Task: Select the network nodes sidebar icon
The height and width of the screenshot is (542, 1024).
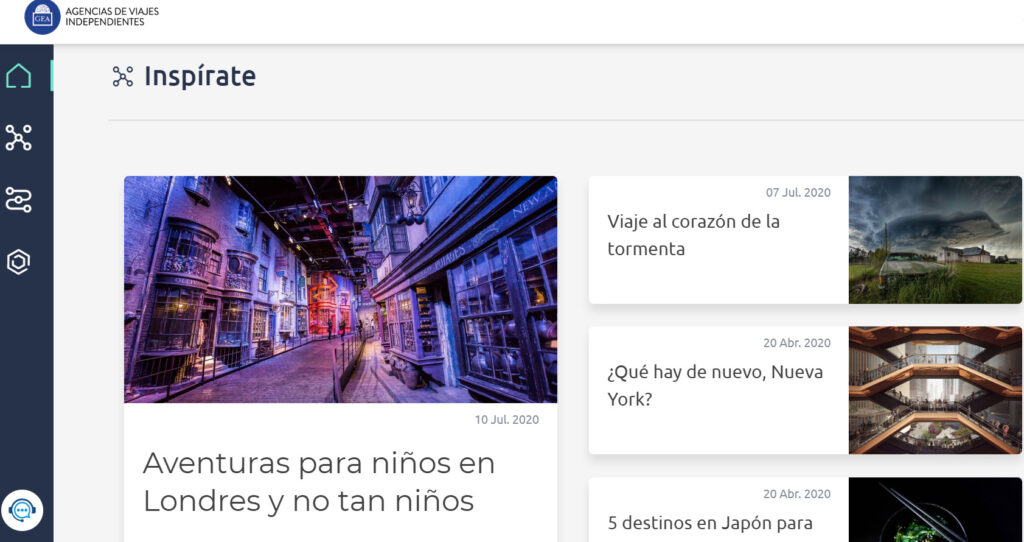Action: coord(19,137)
